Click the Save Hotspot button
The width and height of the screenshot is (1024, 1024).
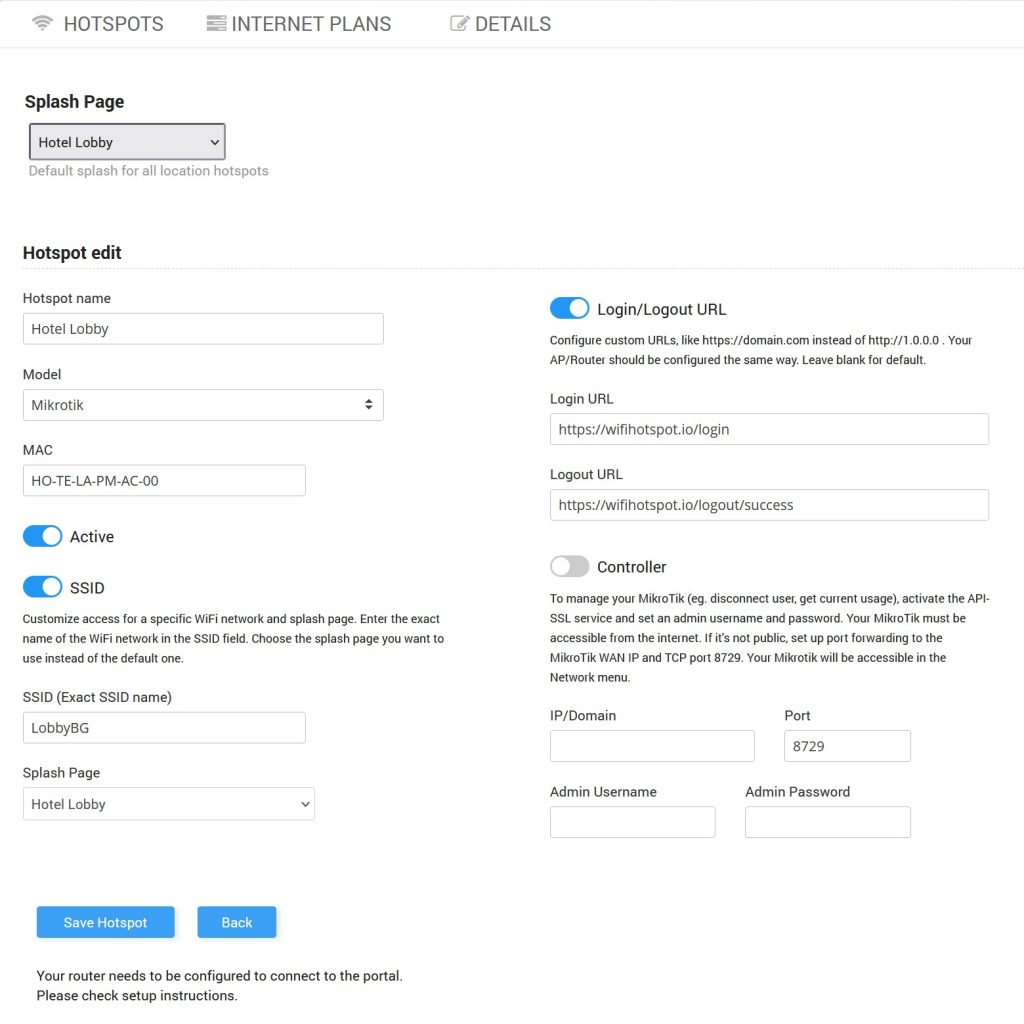coord(105,922)
